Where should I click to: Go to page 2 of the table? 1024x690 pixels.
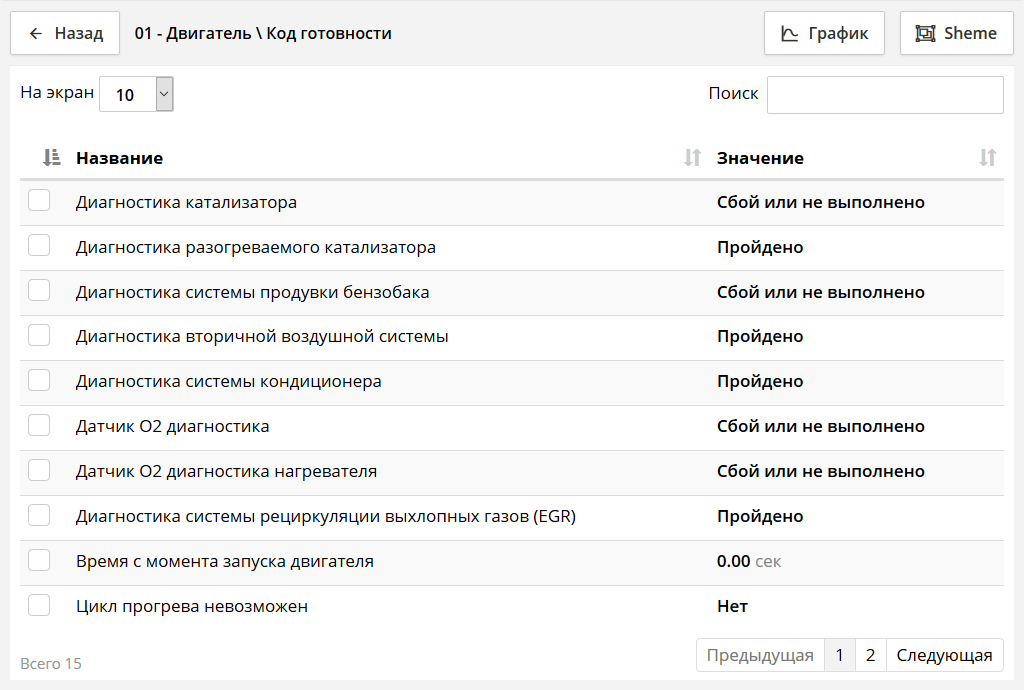870,655
